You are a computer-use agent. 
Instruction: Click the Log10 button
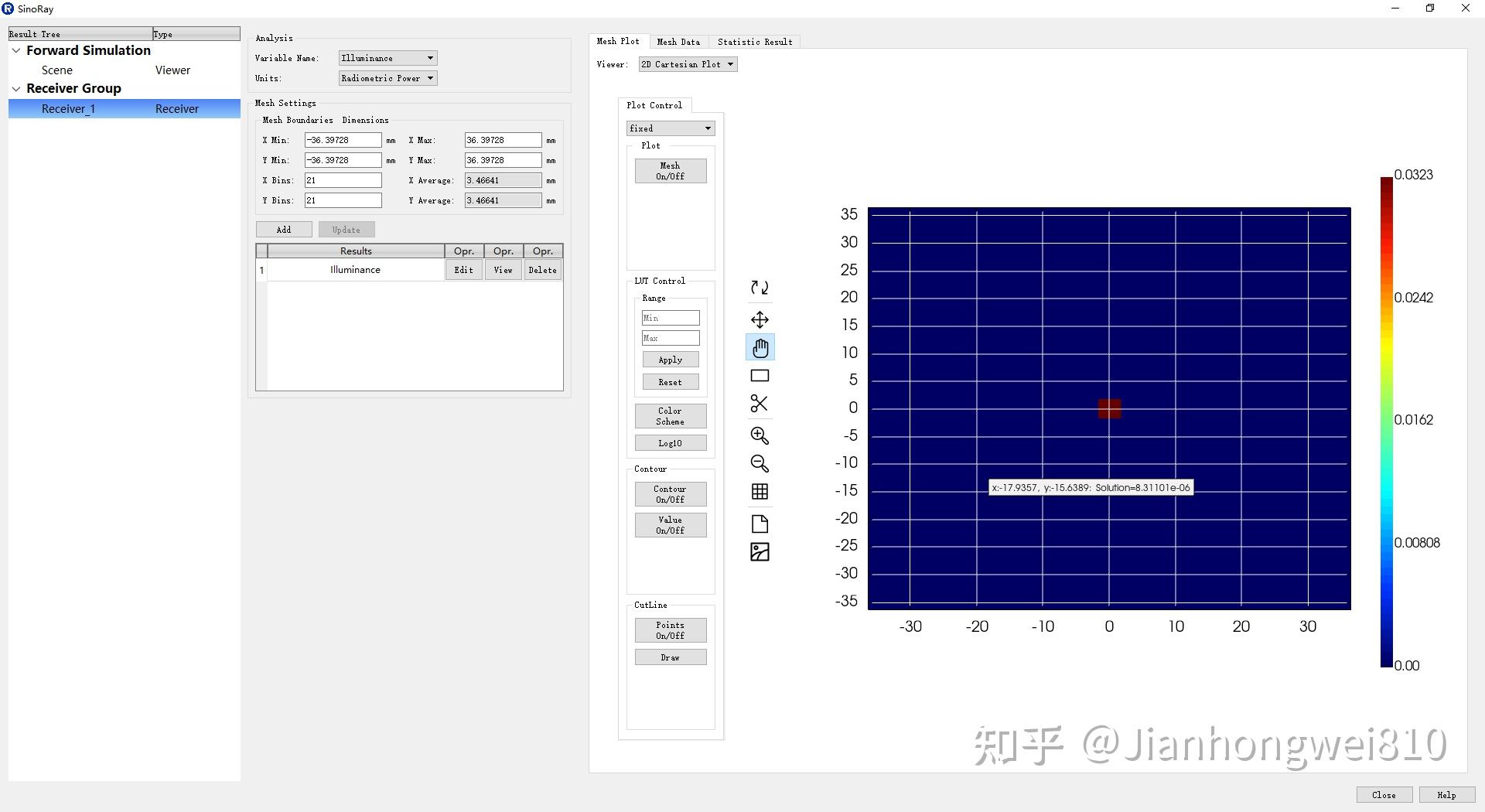670,442
